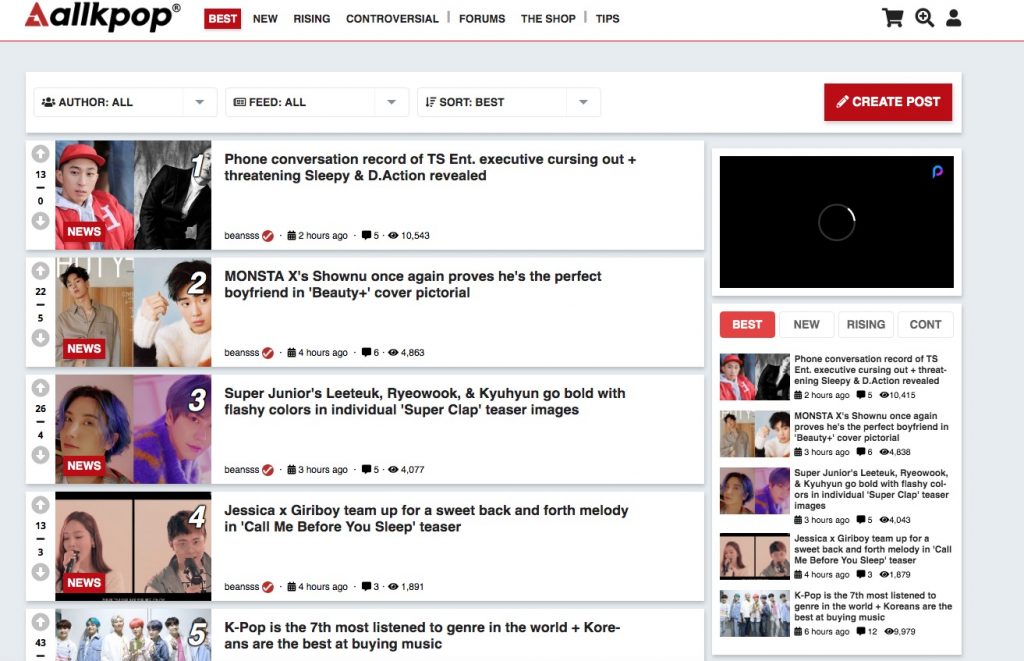Click the logo icon in the video player corner
1024x661 pixels.
[x=937, y=172]
